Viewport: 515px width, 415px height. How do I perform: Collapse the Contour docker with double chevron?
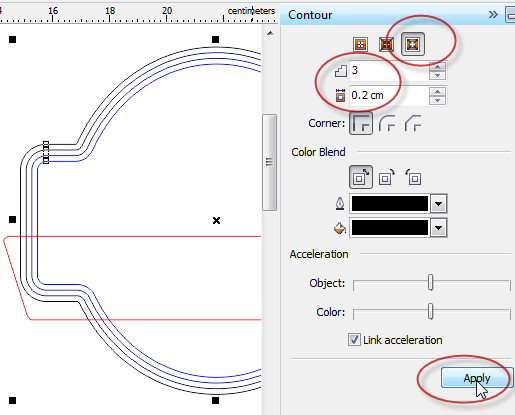(x=493, y=15)
